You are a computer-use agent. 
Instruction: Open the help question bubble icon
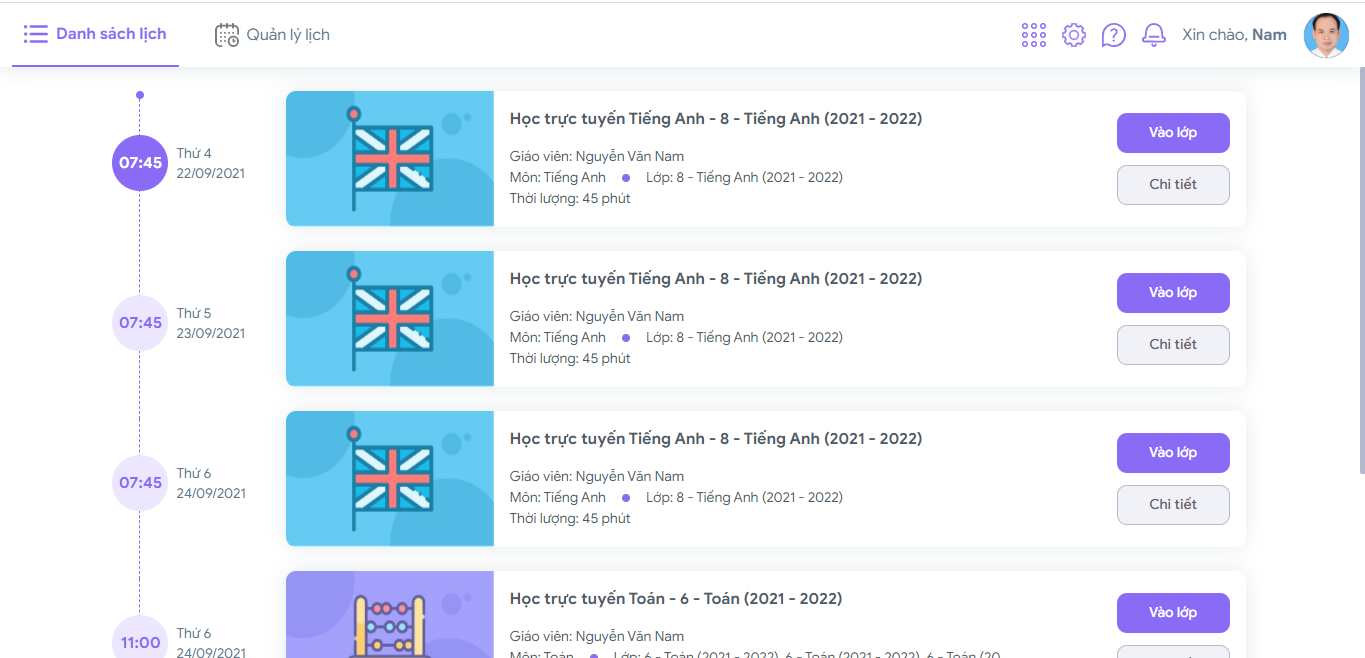1114,35
